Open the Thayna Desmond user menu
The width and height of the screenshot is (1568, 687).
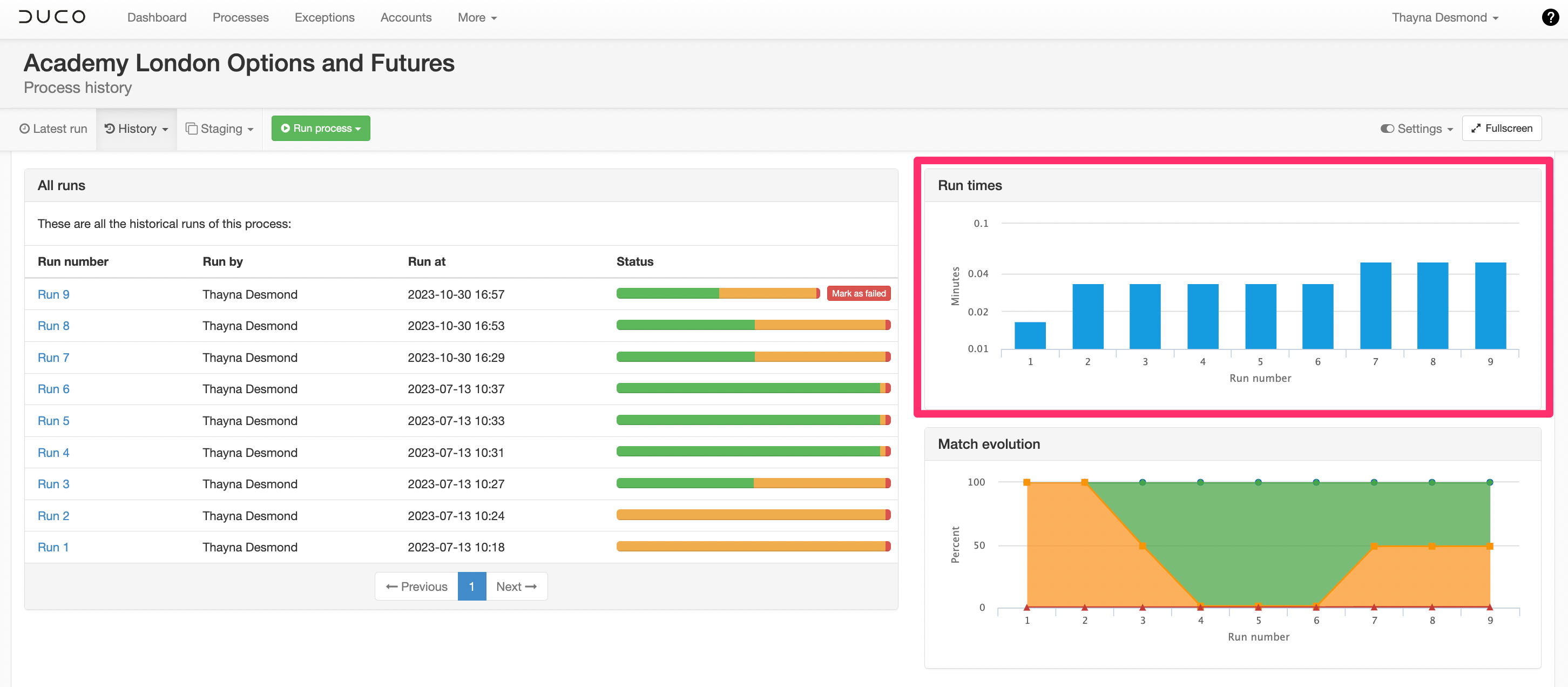pyautogui.click(x=1444, y=17)
